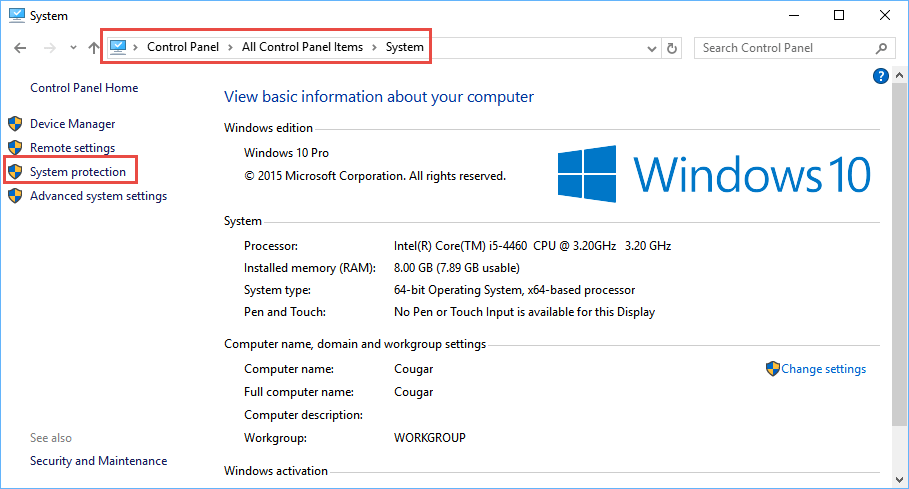Viewport: 909px width, 489px height.
Task: Click the Windows activation section heading
Action: pyautogui.click(x=276, y=470)
